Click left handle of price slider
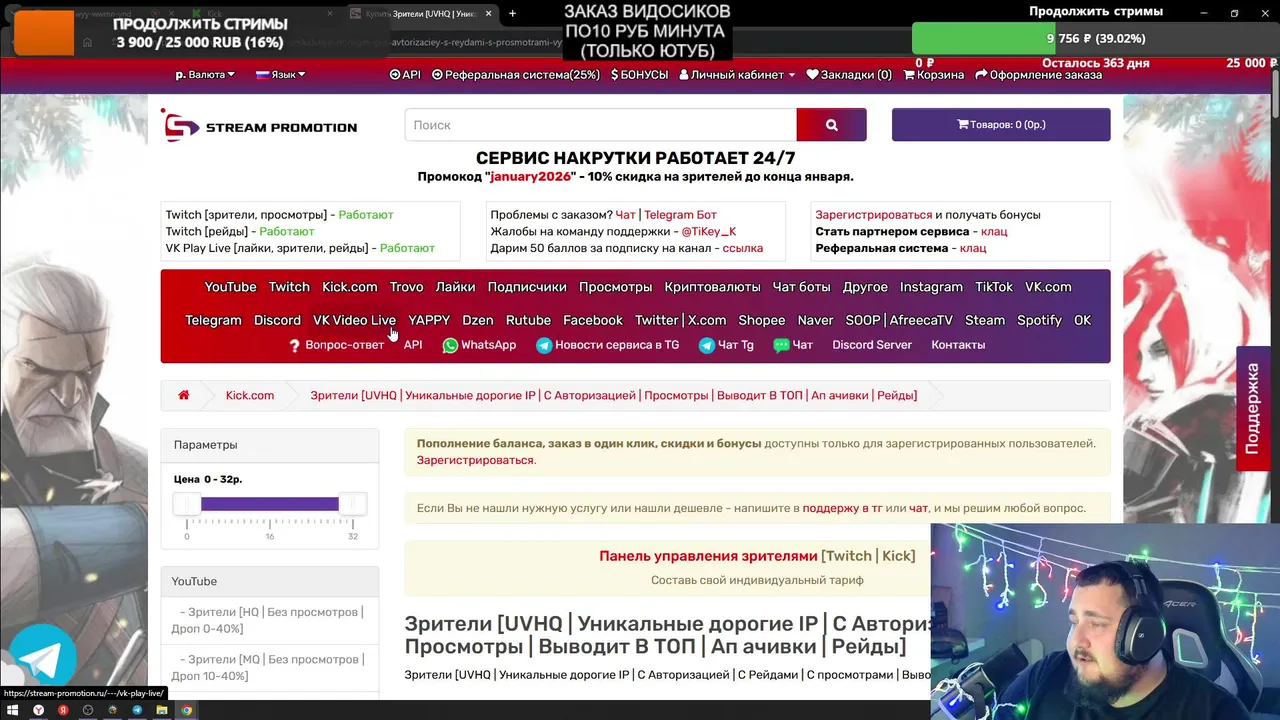 point(187,504)
